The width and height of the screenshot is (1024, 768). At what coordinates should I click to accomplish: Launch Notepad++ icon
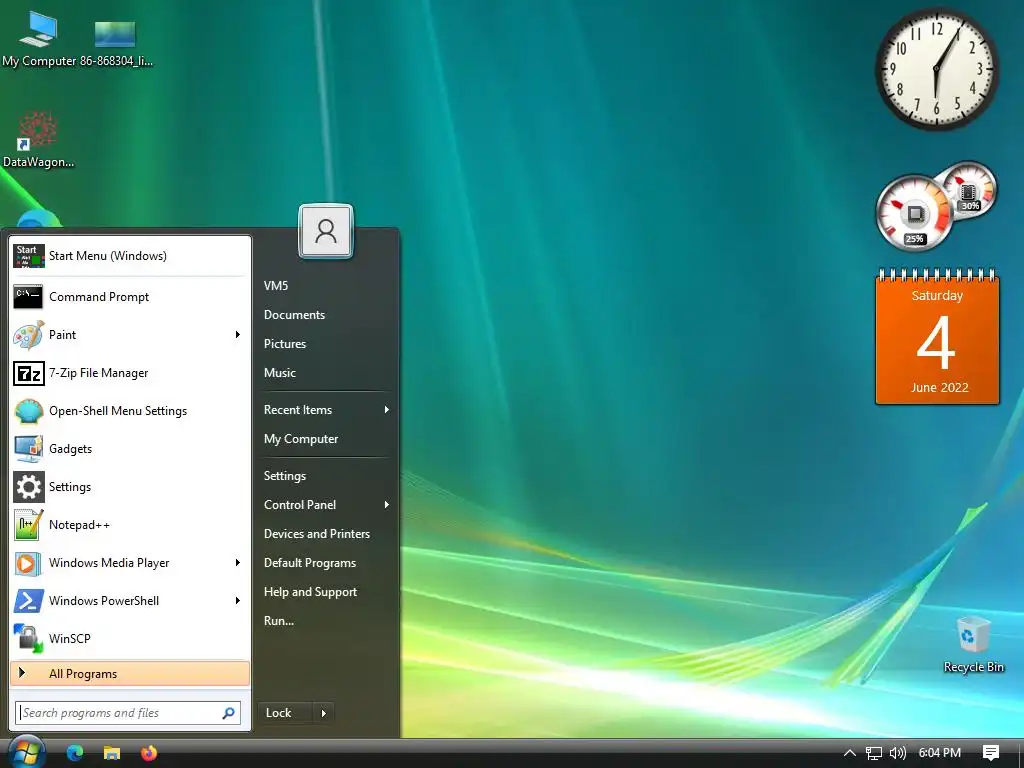pos(29,524)
